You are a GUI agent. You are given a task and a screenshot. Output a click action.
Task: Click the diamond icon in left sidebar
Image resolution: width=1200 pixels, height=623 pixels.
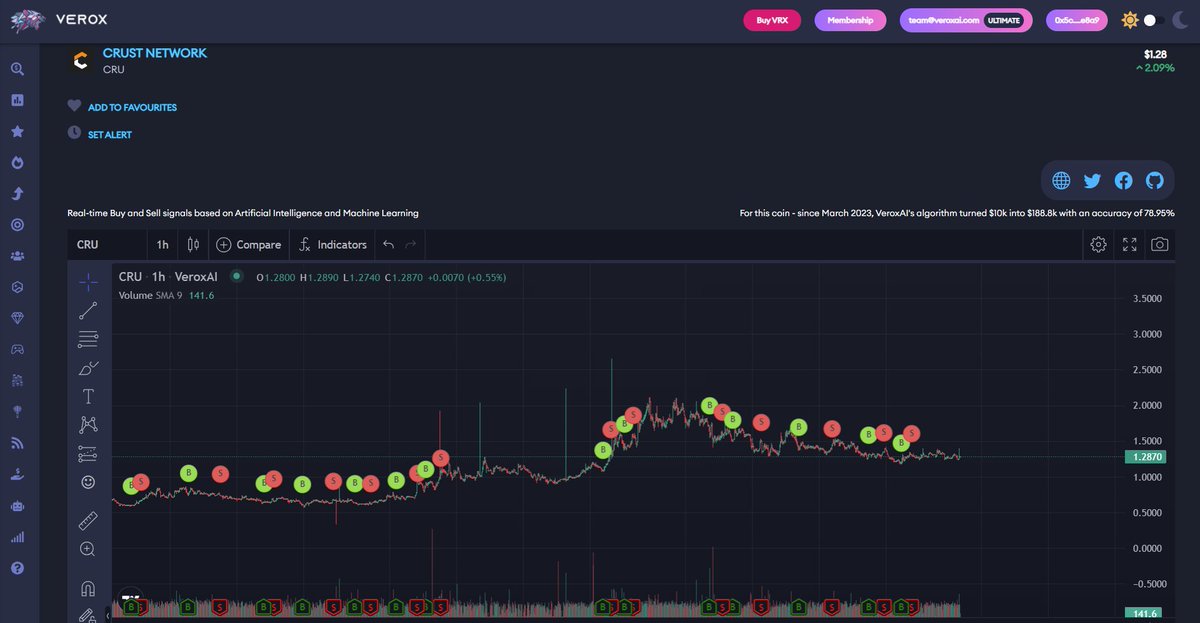[x=17, y=318]
